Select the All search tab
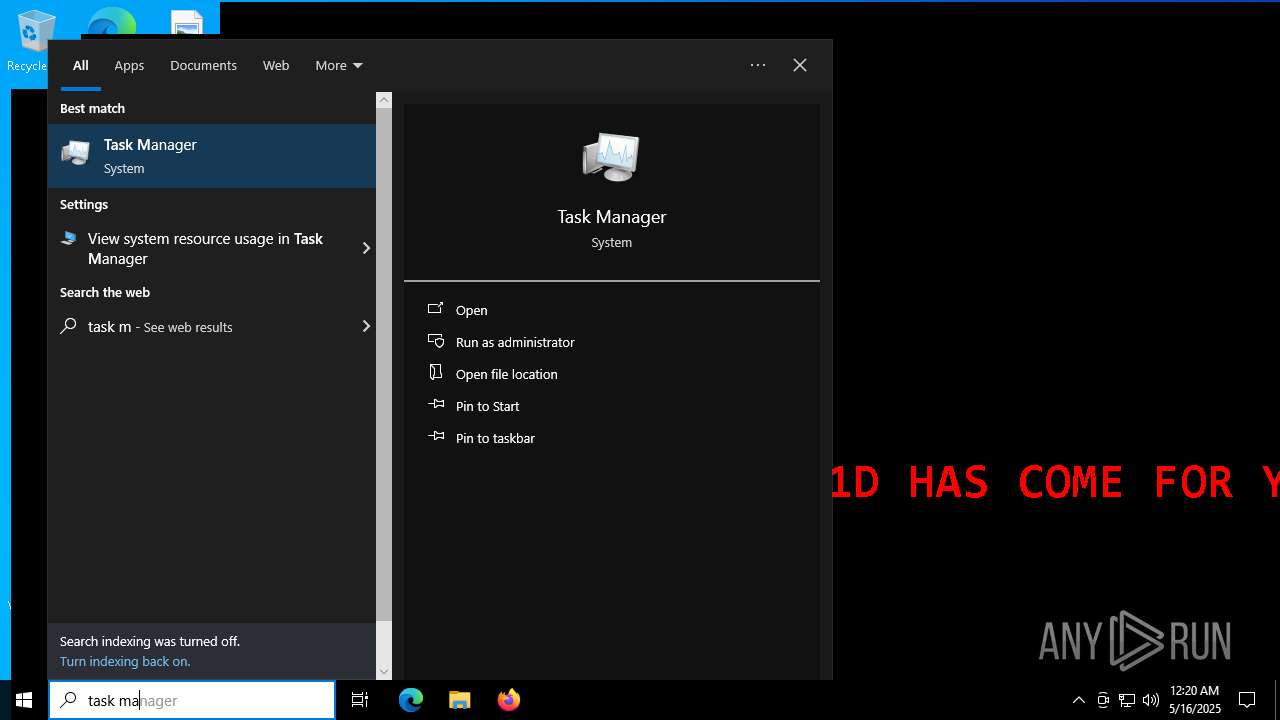Screen dimensions: 1280x720 coord(80,65)
